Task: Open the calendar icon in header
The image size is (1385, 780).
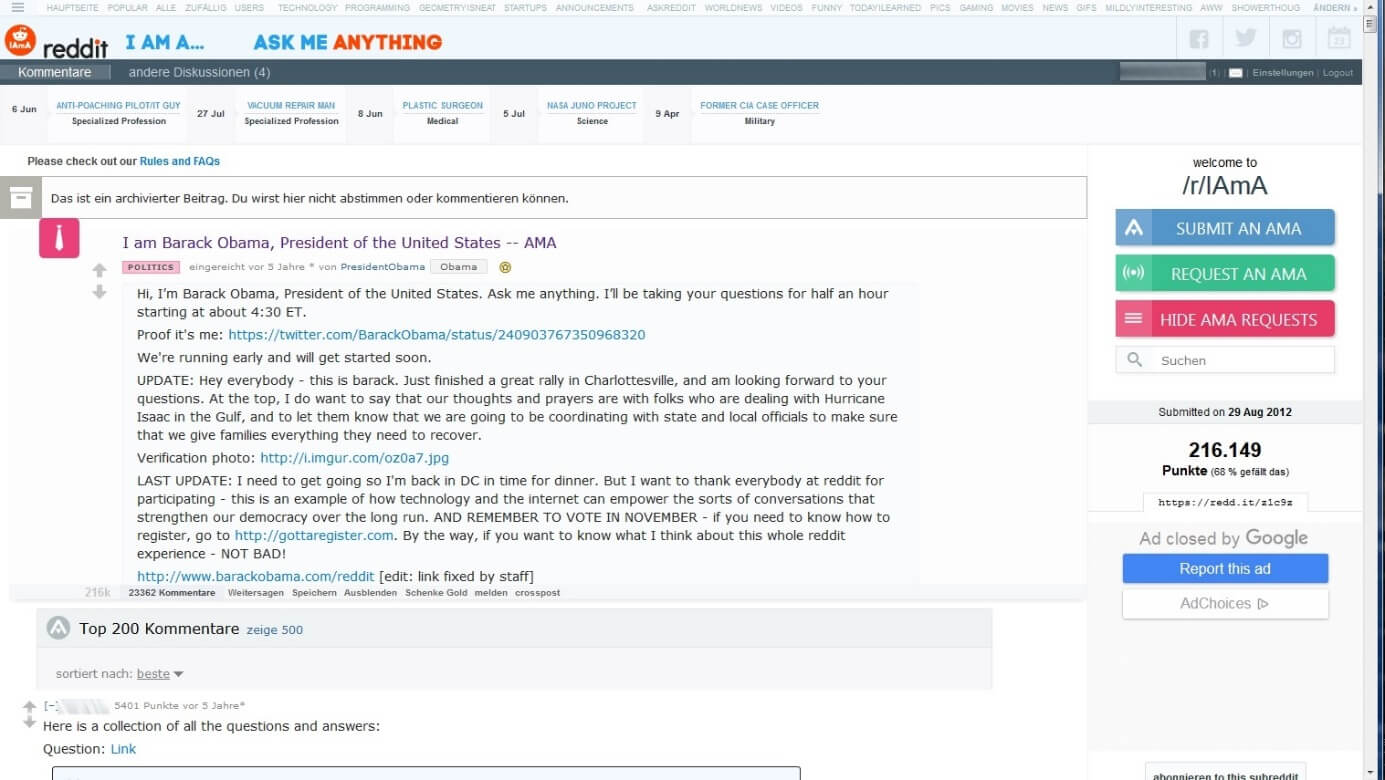Action: pyautogui.click(x=1339, y=38)
